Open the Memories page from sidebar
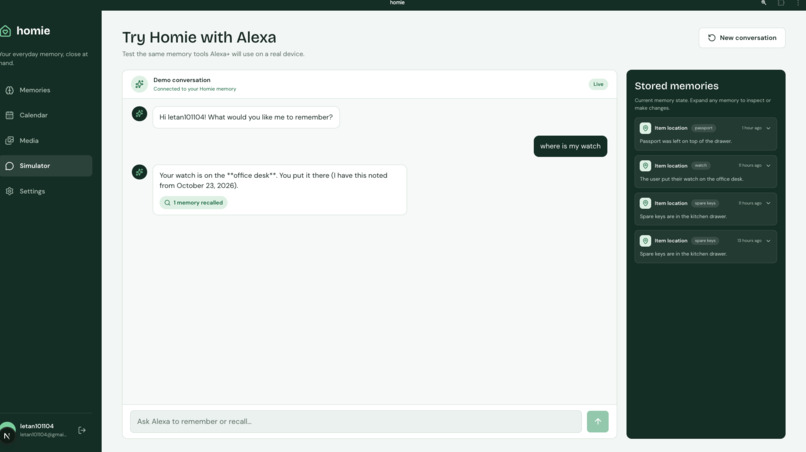The width and height of the screenshot is (806, 452). coord(46,90)
